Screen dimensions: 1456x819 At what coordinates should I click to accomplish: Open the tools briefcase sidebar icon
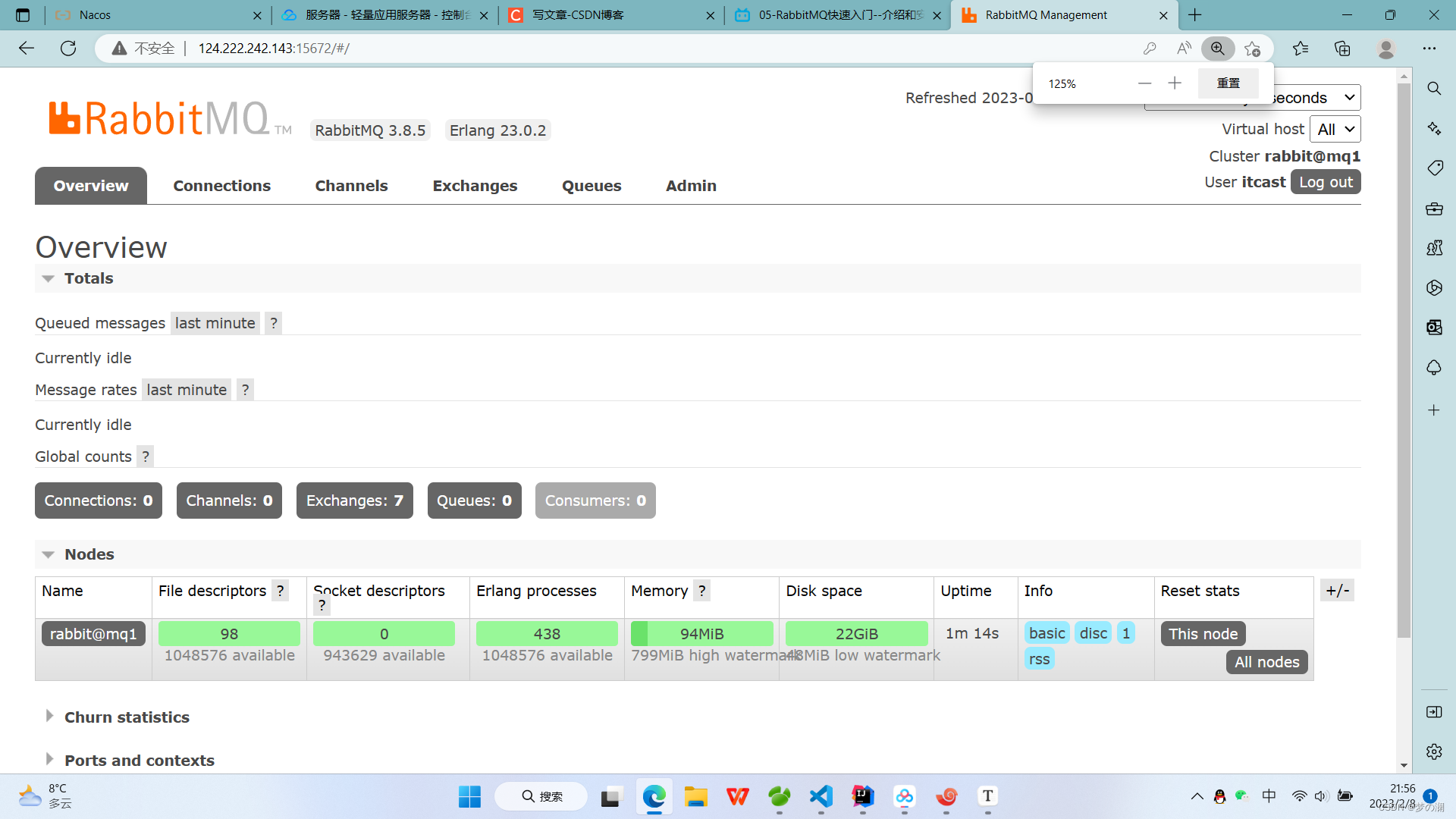[1434, 209]
